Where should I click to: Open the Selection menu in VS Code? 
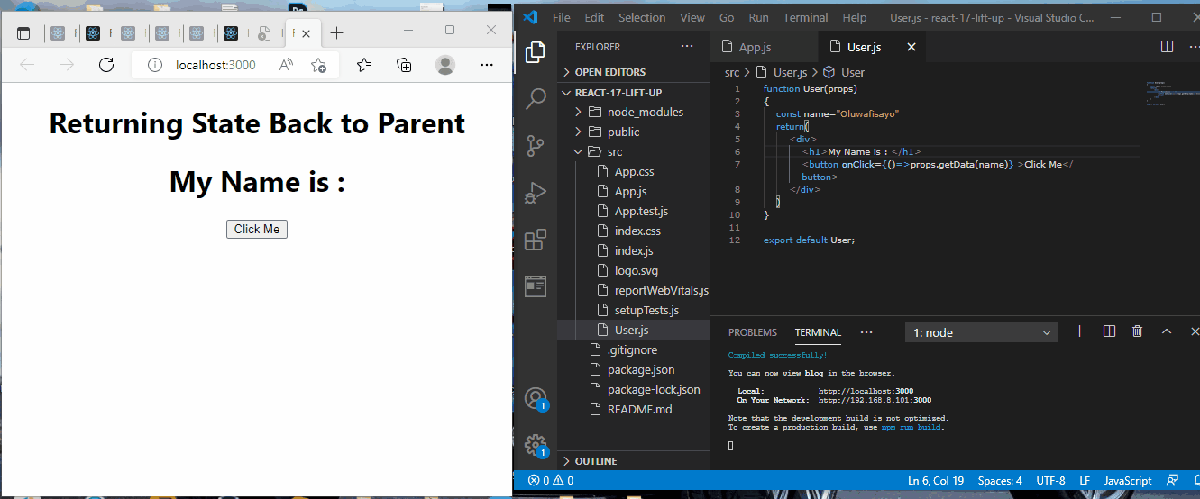click(641, 18)
